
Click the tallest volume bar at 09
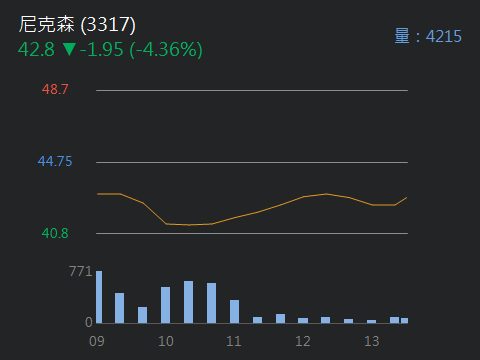point(99,297)
